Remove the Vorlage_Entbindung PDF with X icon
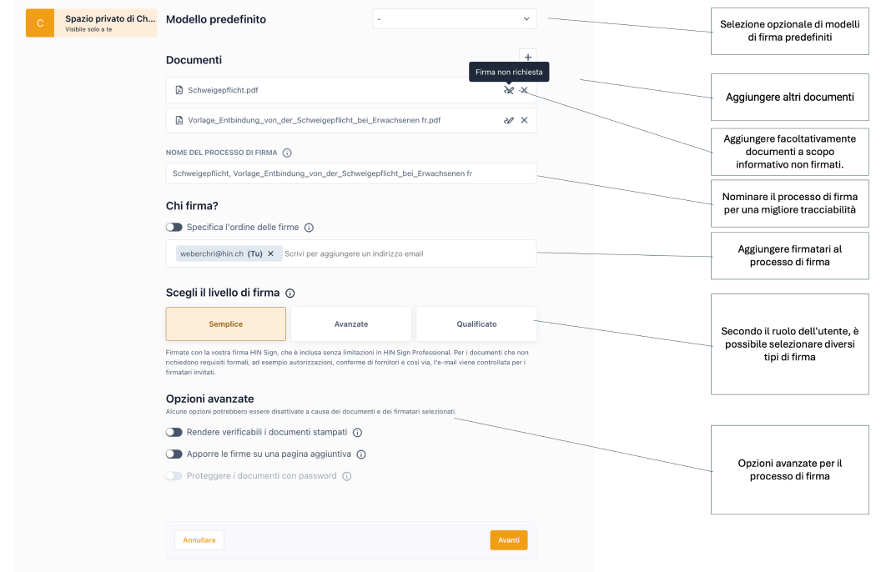The width and height of the screenshot is (886, 572). point(525,120)
